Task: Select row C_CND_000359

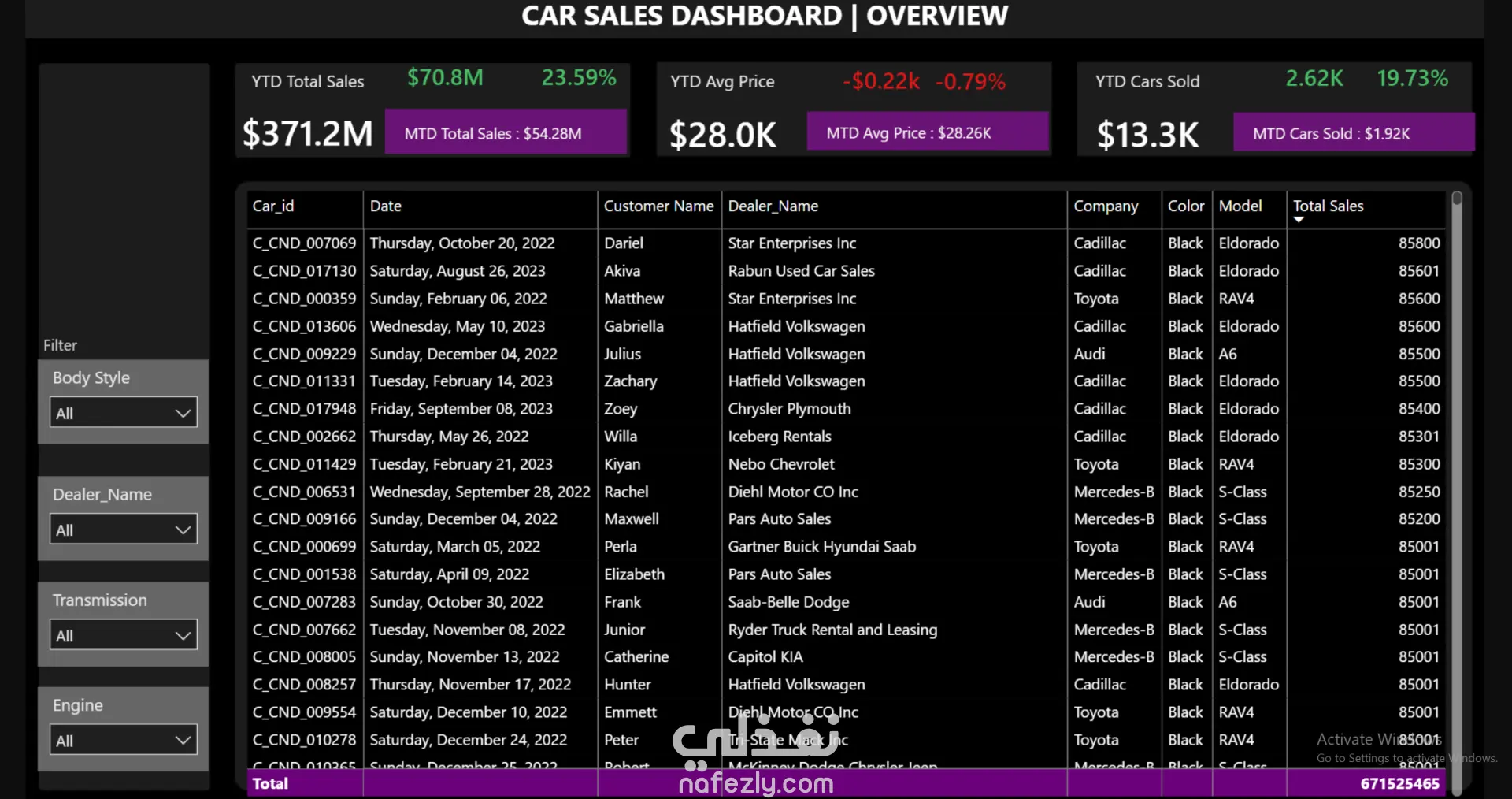Action: coord(846,299)
